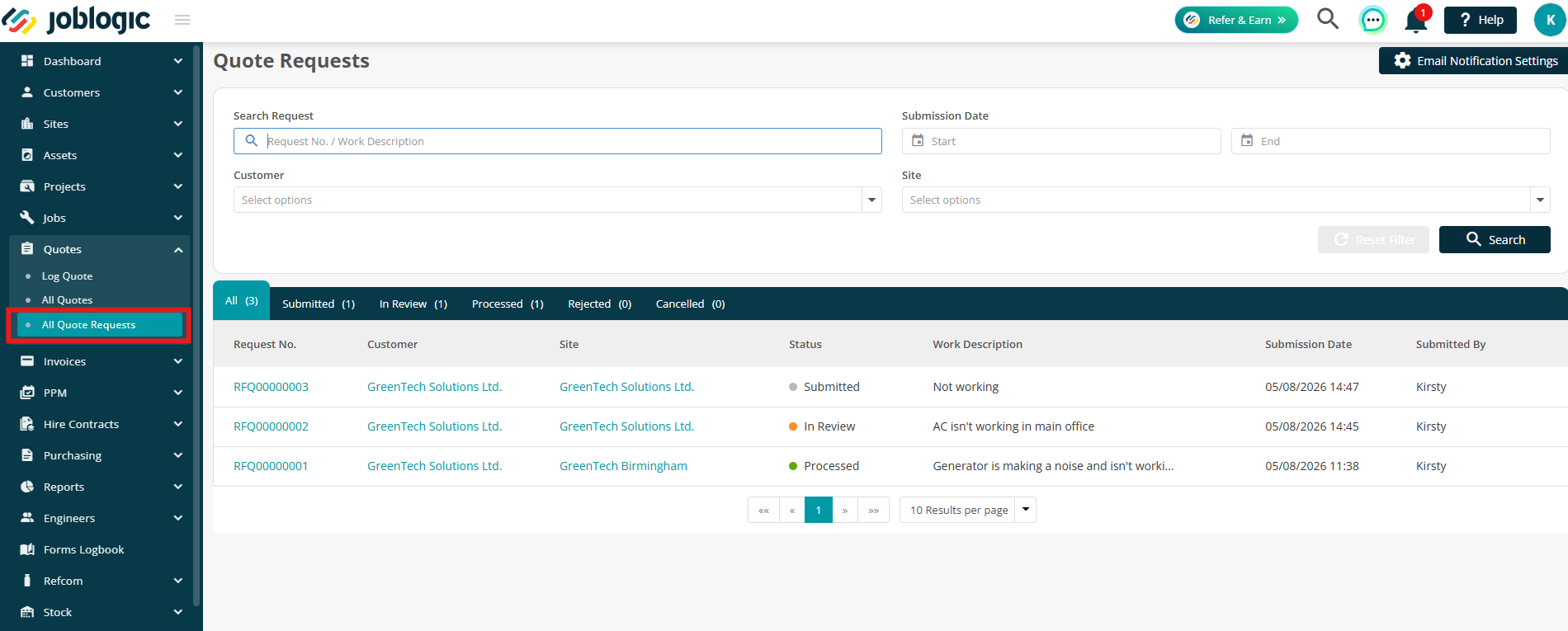Go to the previous results page
This screenshot has width=1568, height=631.
[792, 510]
